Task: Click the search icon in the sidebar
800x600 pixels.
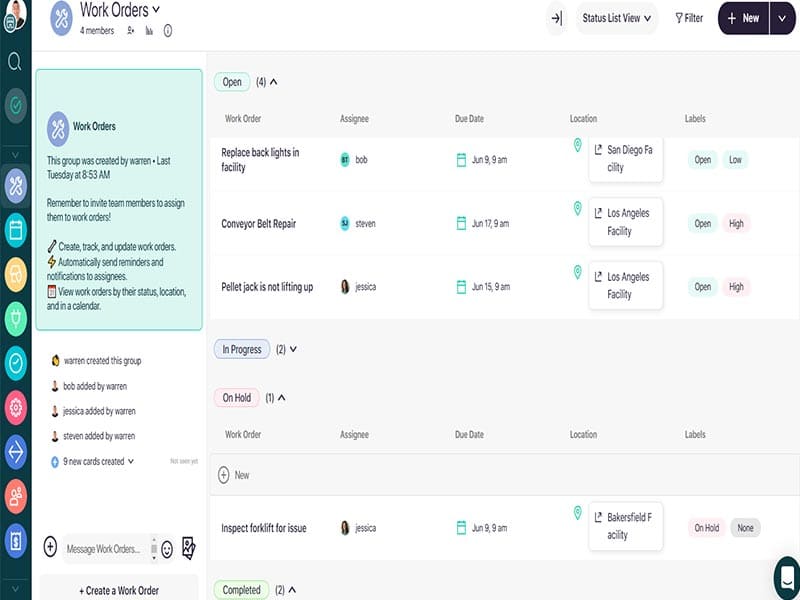Action: pyautogui.click(x=15, y=62)
